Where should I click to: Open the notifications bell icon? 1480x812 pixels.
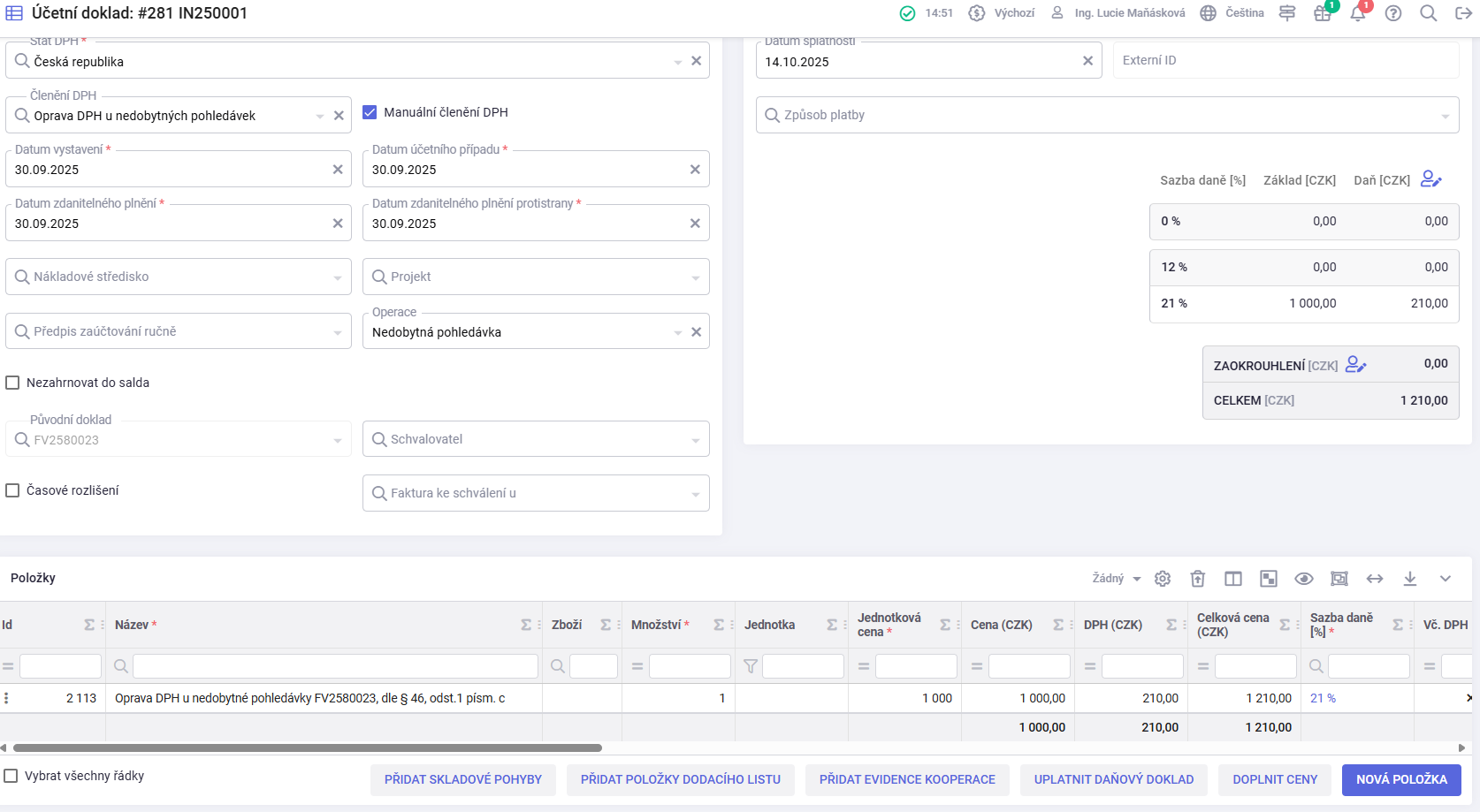coord(1357,13)
